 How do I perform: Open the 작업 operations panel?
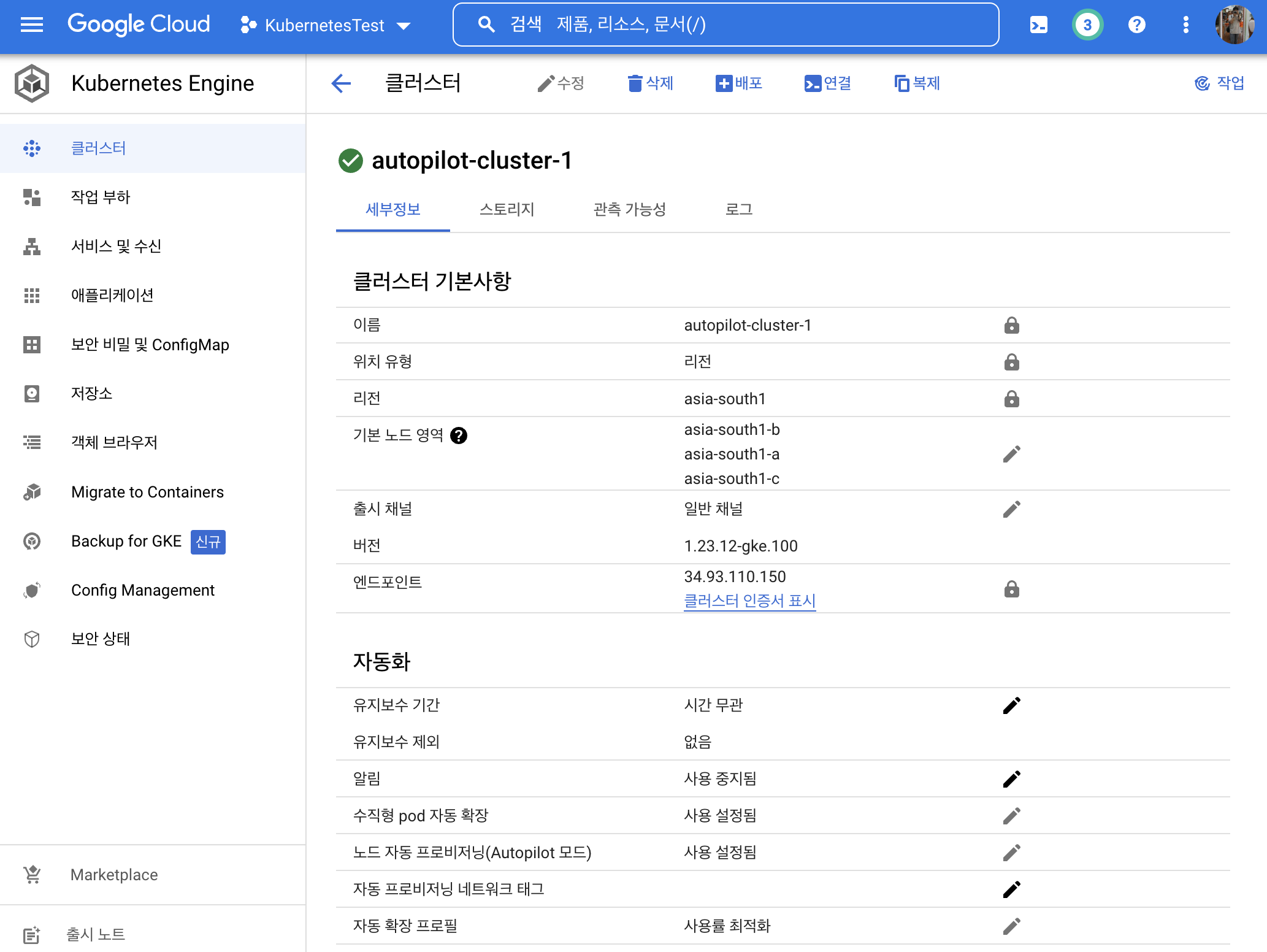coord(1220,83)
